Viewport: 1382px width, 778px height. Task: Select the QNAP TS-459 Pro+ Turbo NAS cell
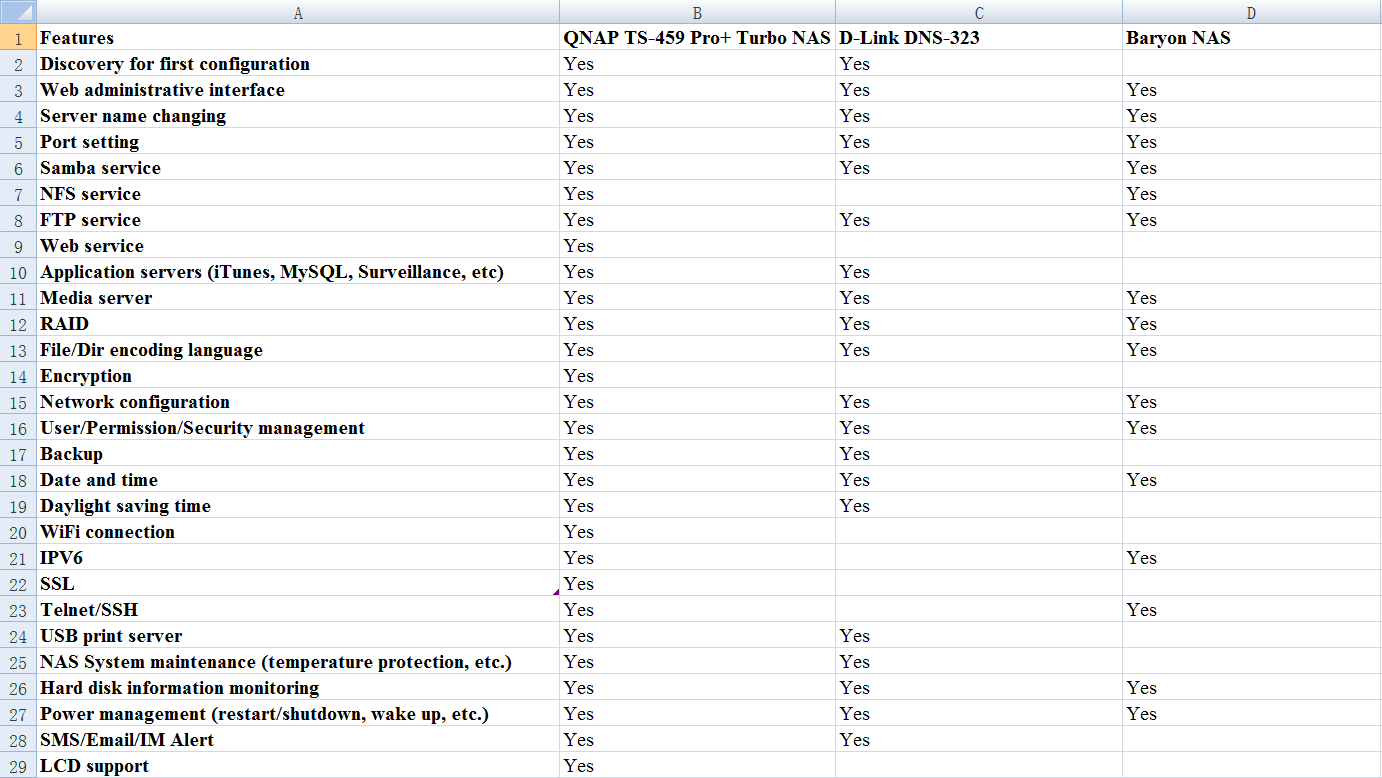697,39
